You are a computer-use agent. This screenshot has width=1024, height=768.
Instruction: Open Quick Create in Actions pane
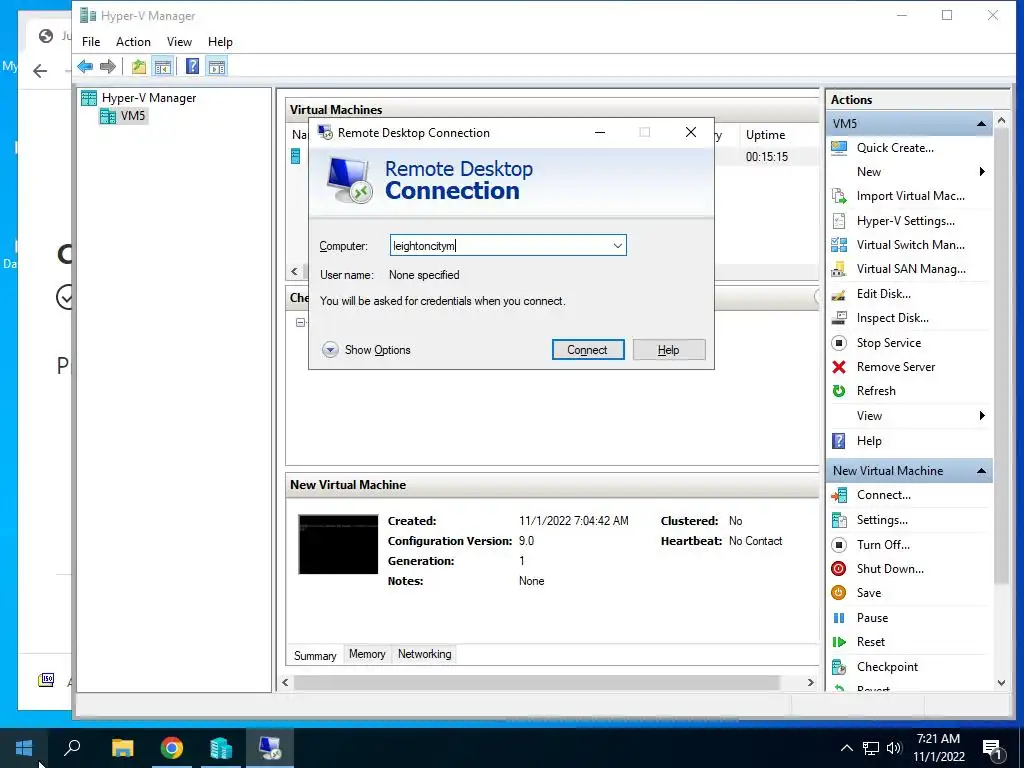point(895,148)
